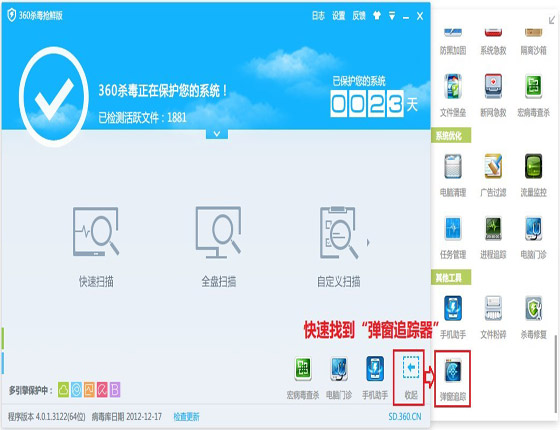Open the 弹窗追踪 popup tracker tool
The height and width of the screenshot is (430, 560).
[x=452, y=379]
